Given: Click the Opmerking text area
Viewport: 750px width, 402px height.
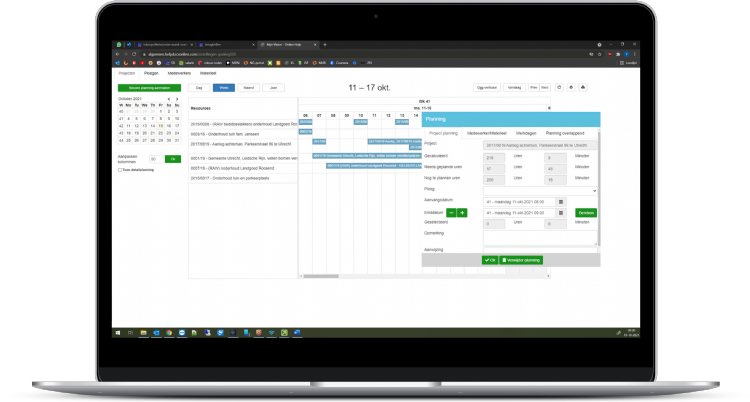Looking at the screenshot, I should tap(539, 236).
